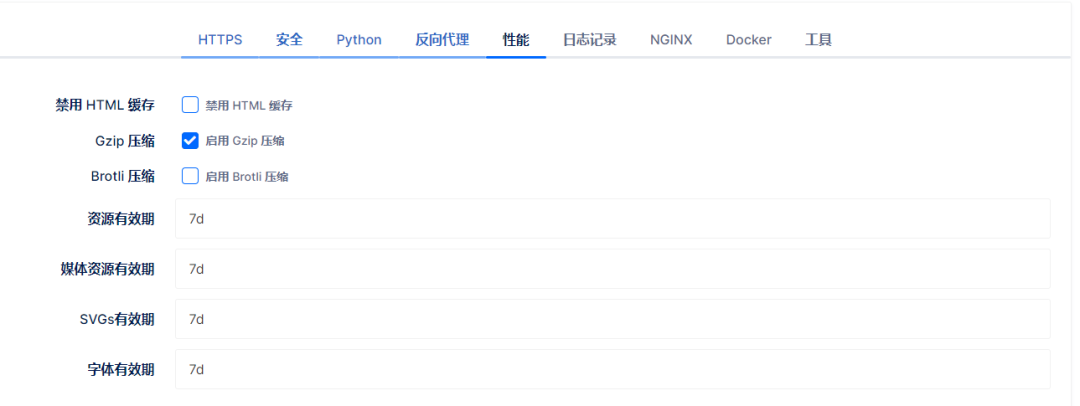Select the Python tab
Image resolution: width=1080 pixels, height=406 pixels.
coord(359,40)
